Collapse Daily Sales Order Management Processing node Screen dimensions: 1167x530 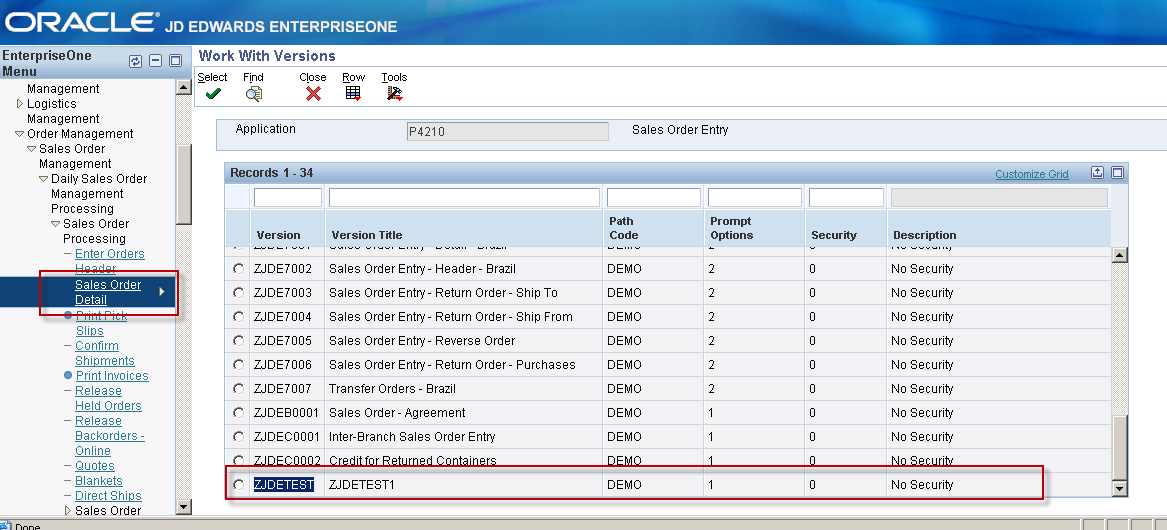tap(43, 179)
